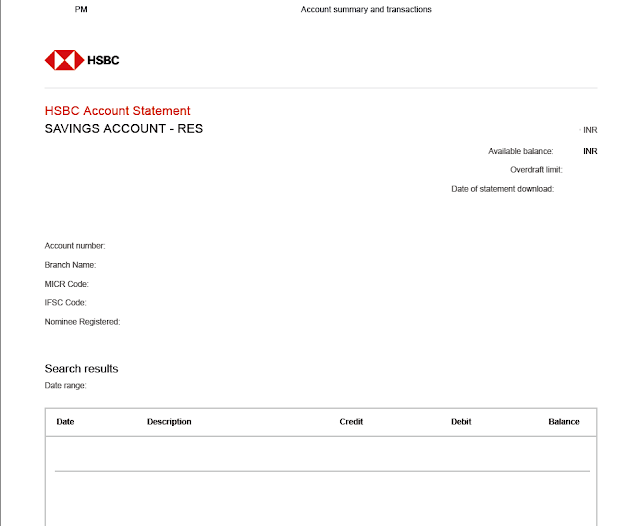Click the 'Date range:' label
The image size is (640, 526).
click(x=65, y=386)
